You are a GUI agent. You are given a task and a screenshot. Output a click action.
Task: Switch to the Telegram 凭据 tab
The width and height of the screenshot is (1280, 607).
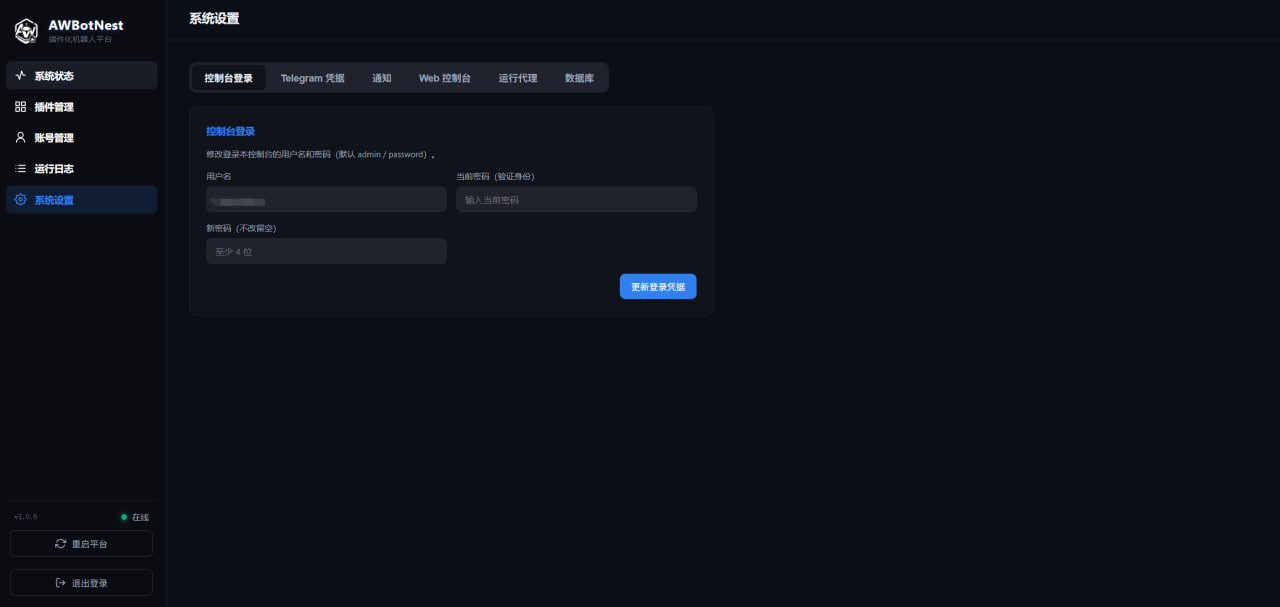tap(312, 78)
